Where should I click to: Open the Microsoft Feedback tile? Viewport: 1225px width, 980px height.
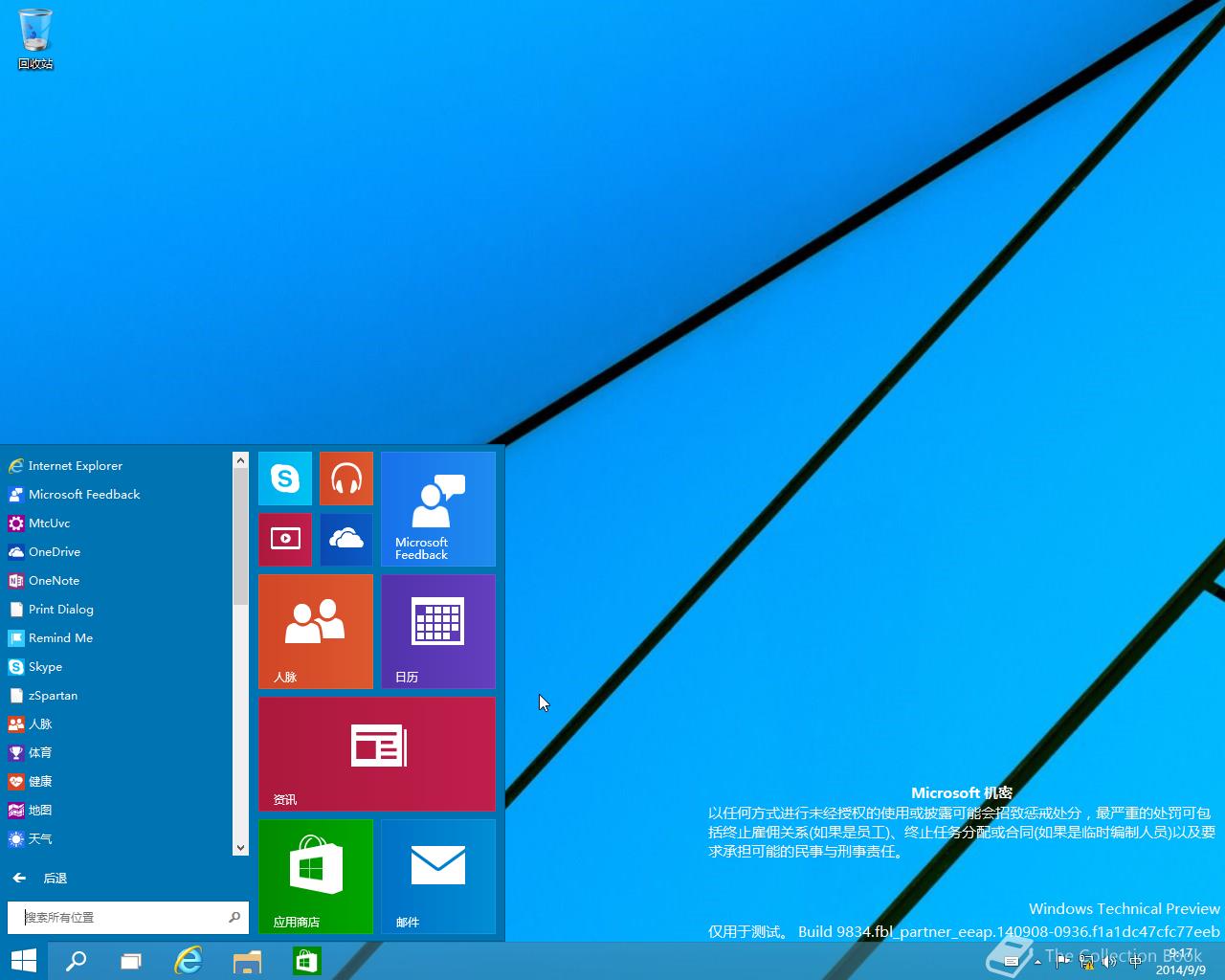438,509
